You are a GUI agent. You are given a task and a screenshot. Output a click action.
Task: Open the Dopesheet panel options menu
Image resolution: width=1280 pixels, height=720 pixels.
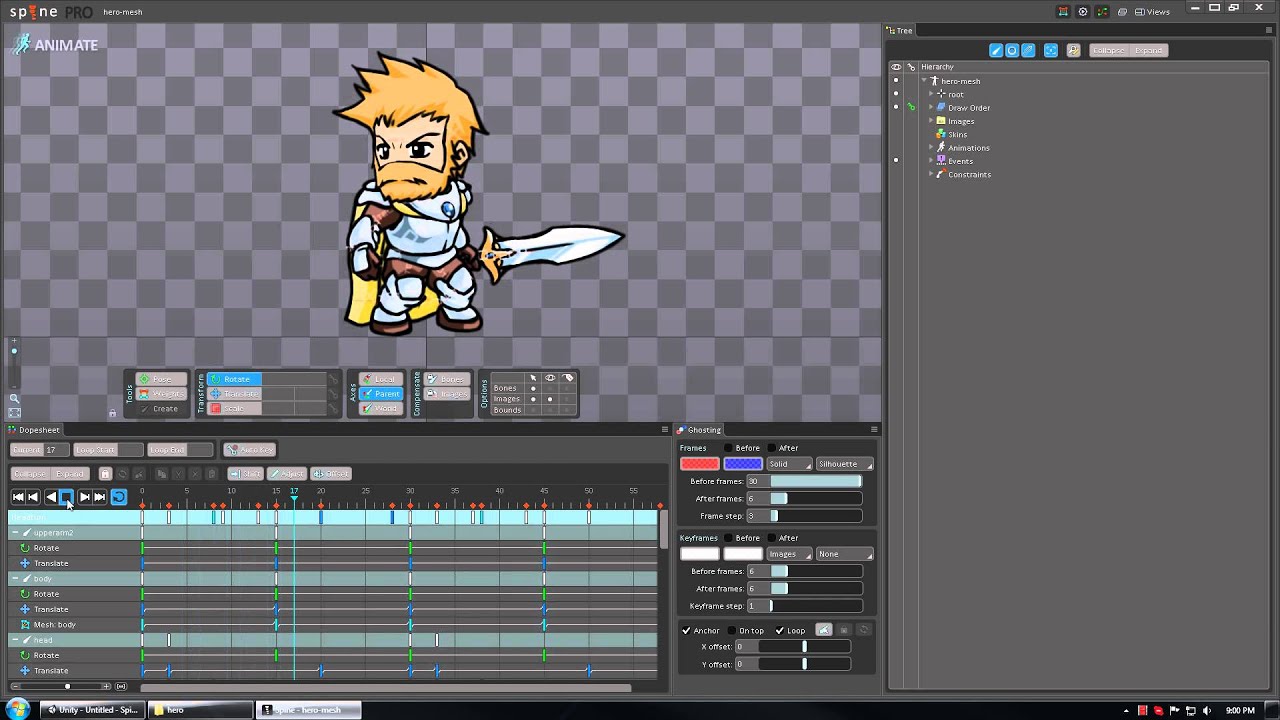[665, 430]
